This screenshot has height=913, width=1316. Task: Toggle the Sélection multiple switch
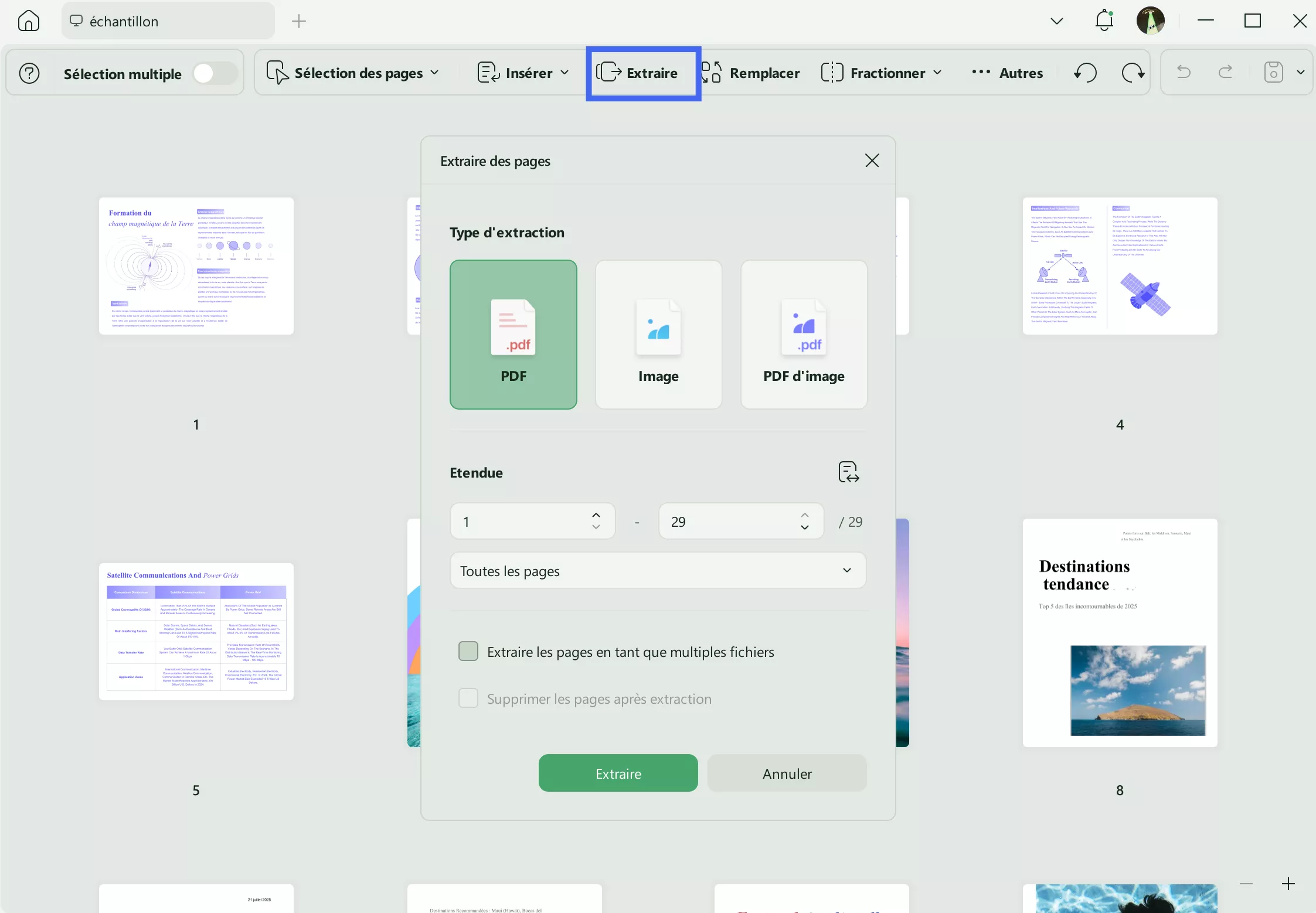[x=215, y=73]
